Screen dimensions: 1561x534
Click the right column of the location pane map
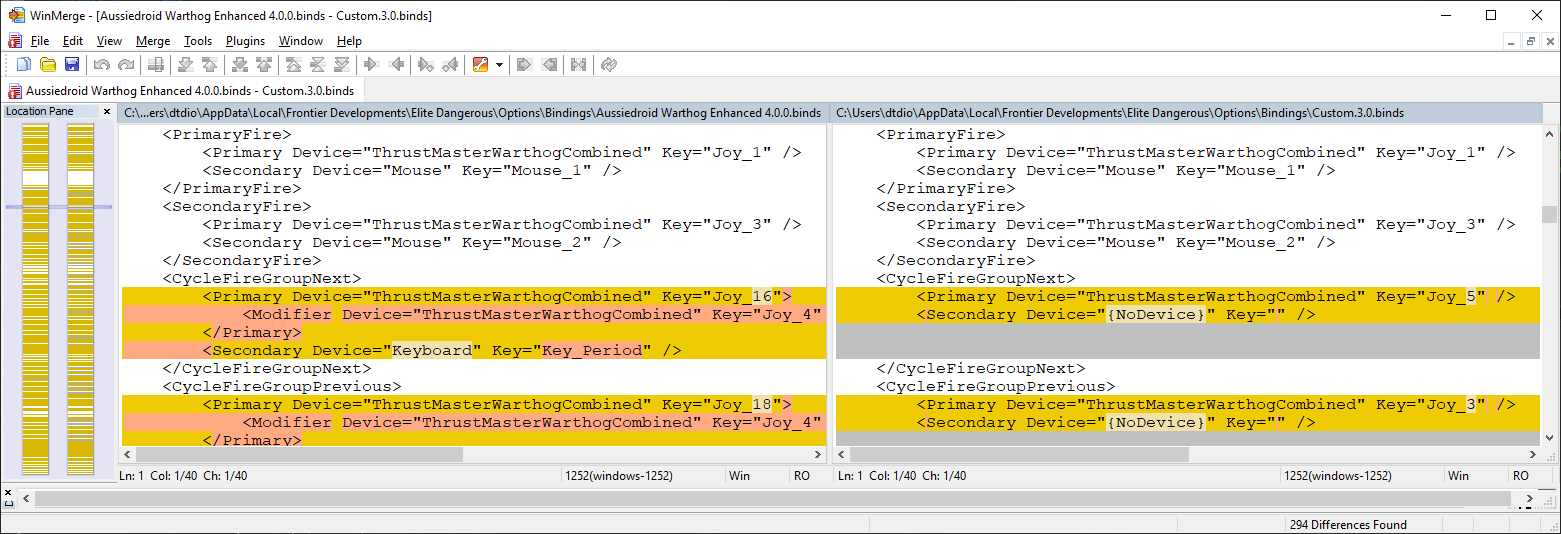(80, 299)
